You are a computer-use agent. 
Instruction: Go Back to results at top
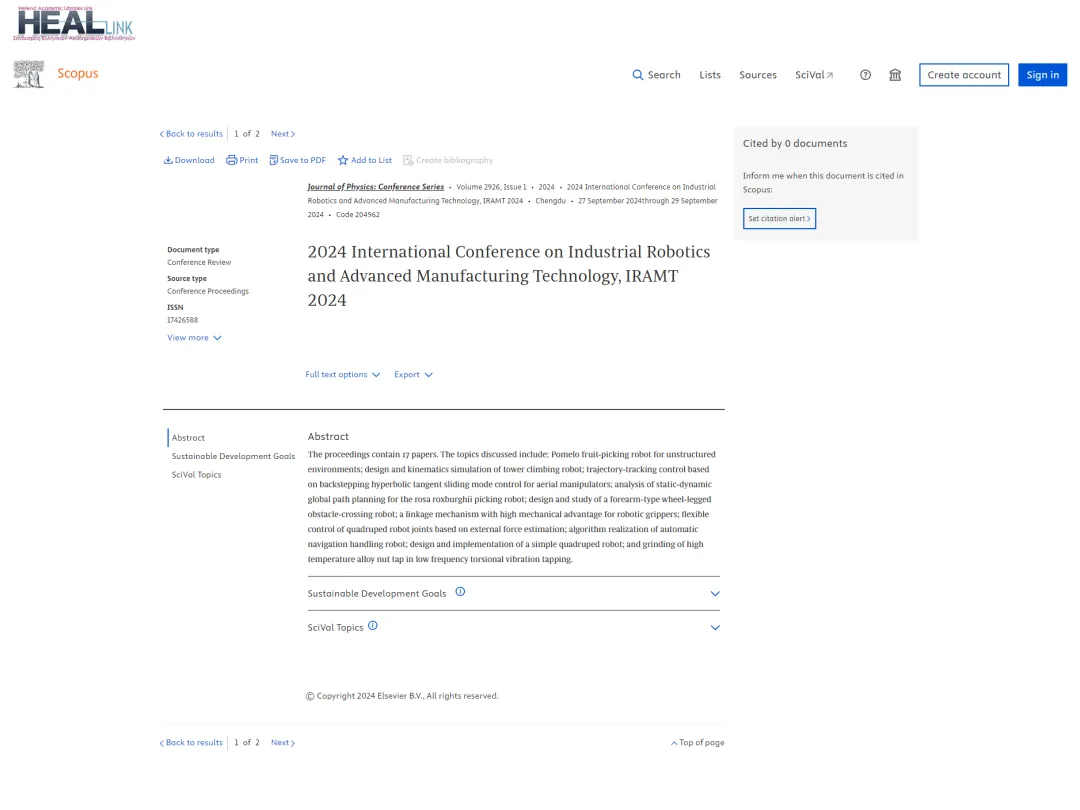tap(191, 134)
